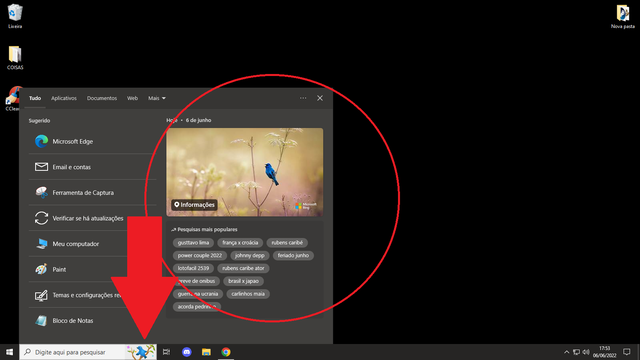Search for carlinhos maia
The width and height of the screenshot is (640, 360).
point(248,294)
